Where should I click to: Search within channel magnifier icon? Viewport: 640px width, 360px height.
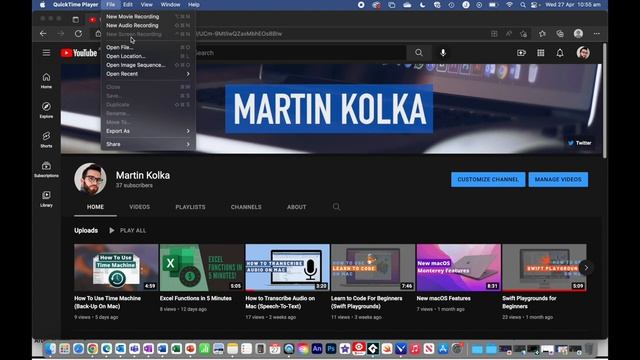coord(336,207)
